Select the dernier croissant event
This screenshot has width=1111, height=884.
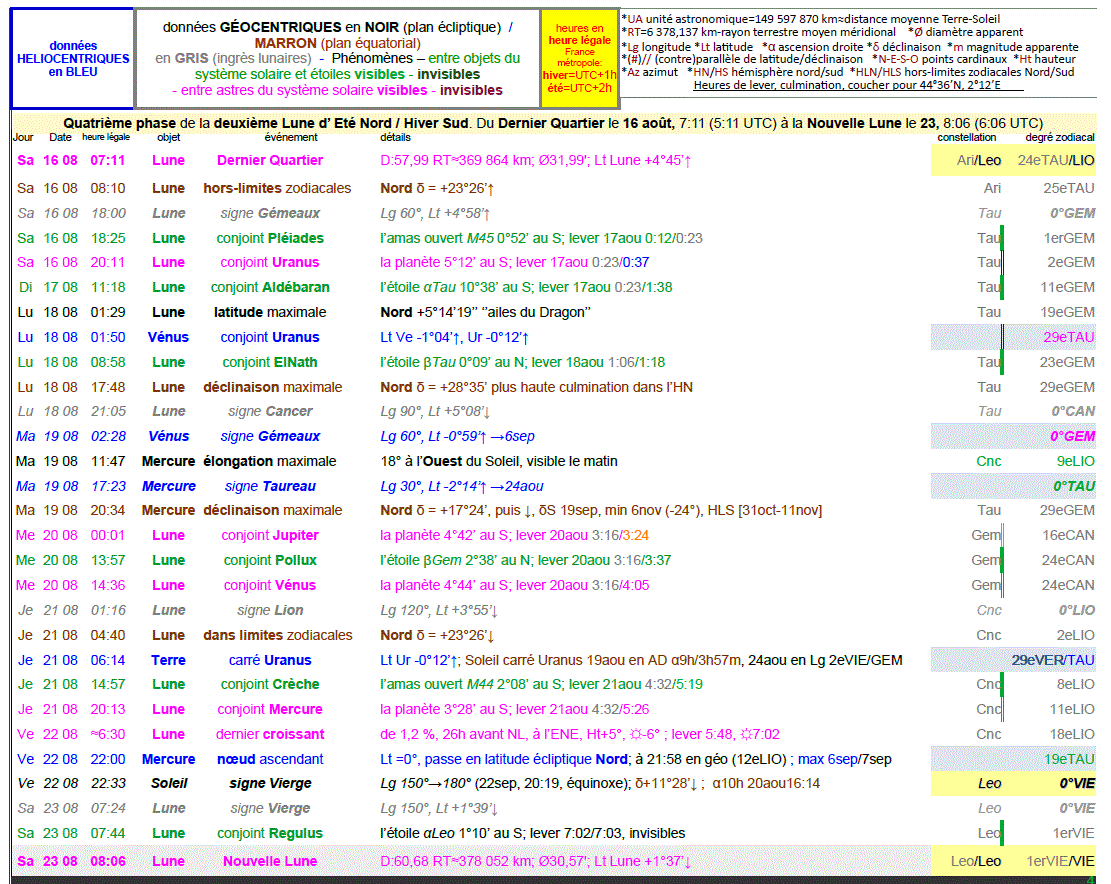click(270, 734)
